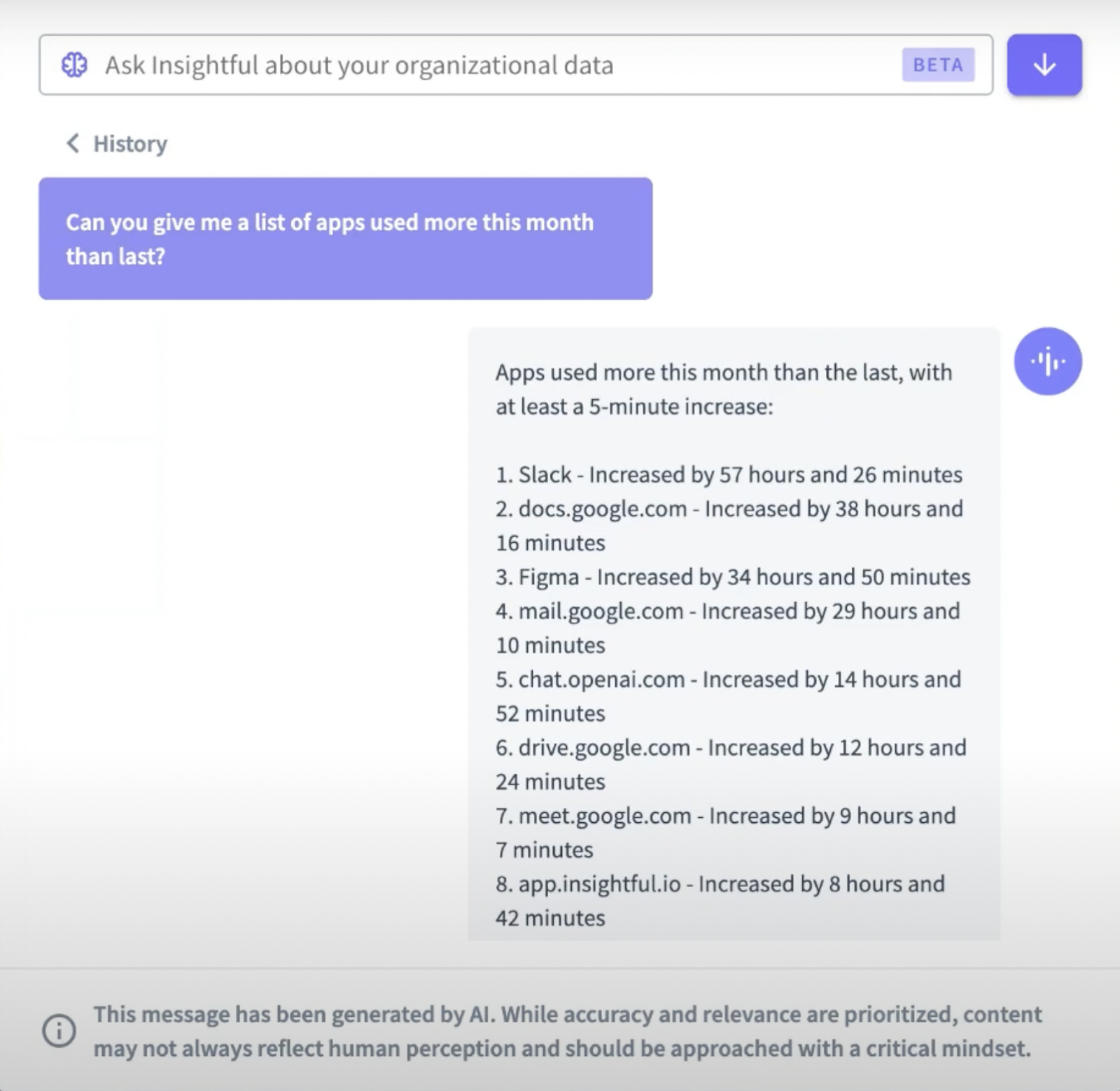Click the chat.openai.com list entry
The height and width of the screenshot is (1091, 1120).
tap(728, 696)
